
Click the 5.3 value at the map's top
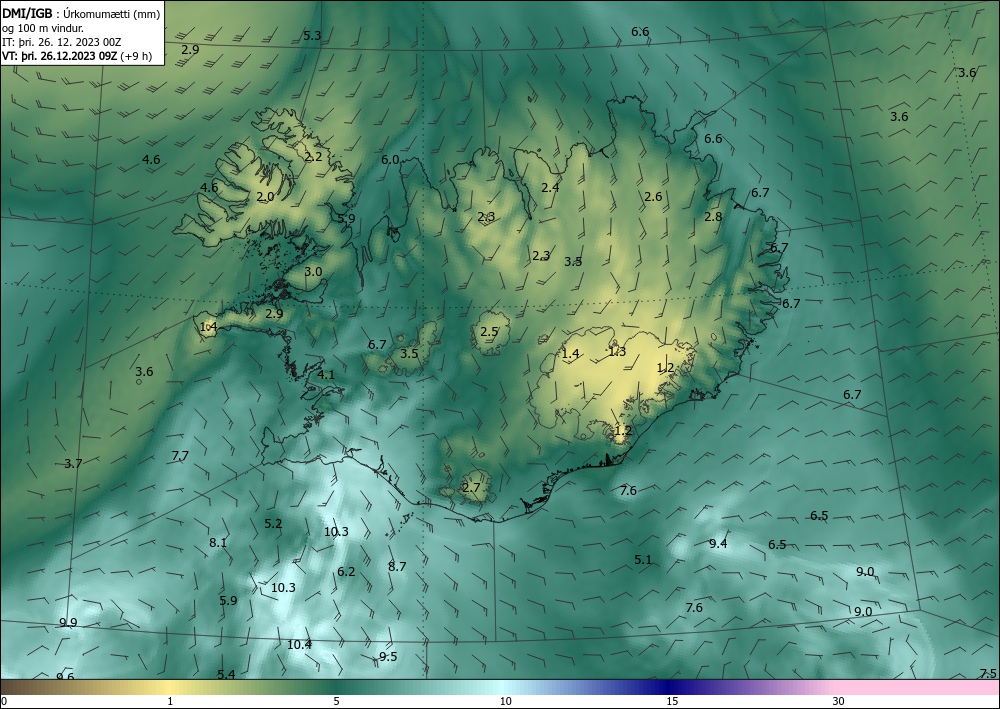tap(312, 36)
